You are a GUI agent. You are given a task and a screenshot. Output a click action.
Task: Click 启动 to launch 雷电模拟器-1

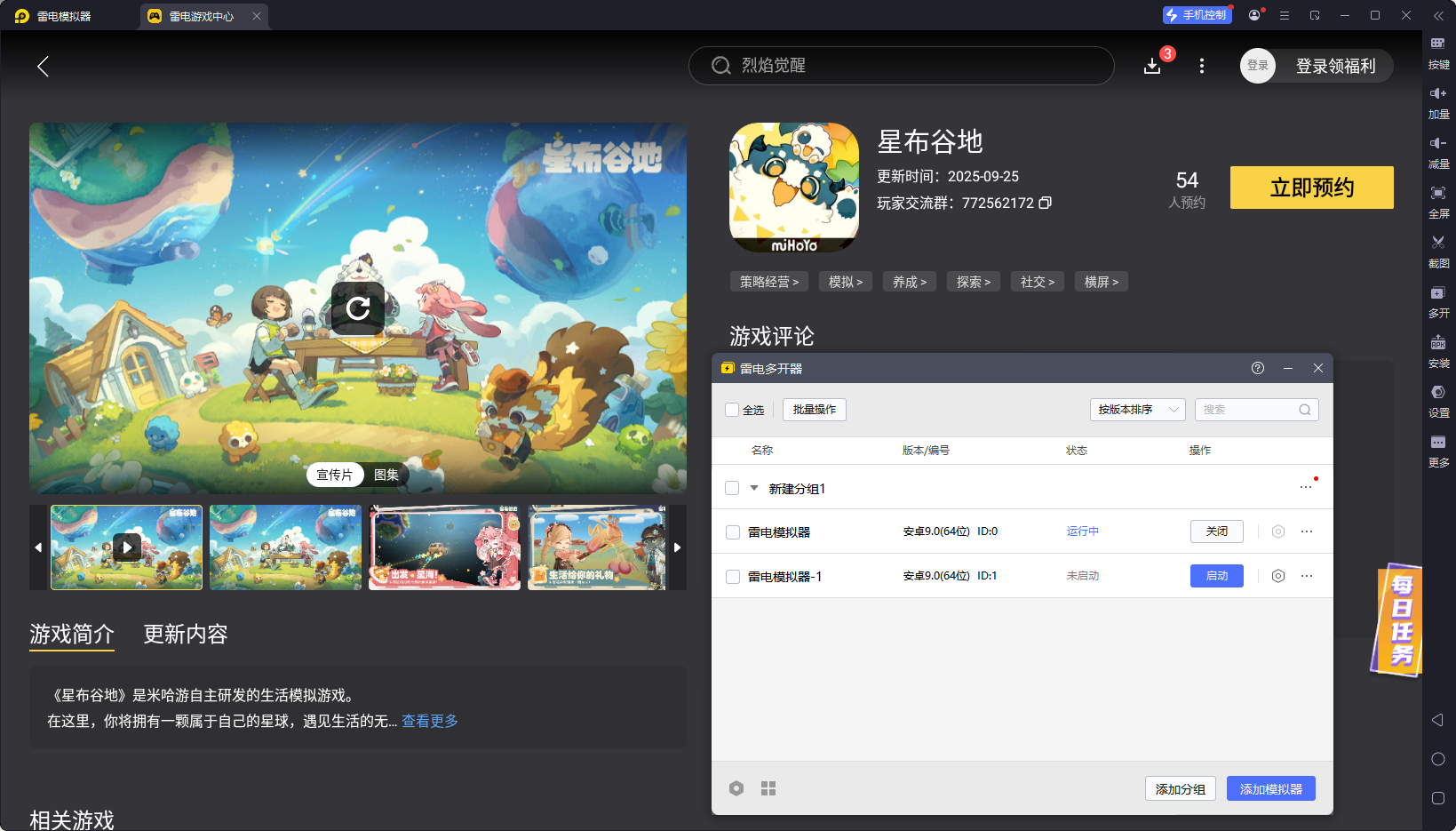point(1217,576)
